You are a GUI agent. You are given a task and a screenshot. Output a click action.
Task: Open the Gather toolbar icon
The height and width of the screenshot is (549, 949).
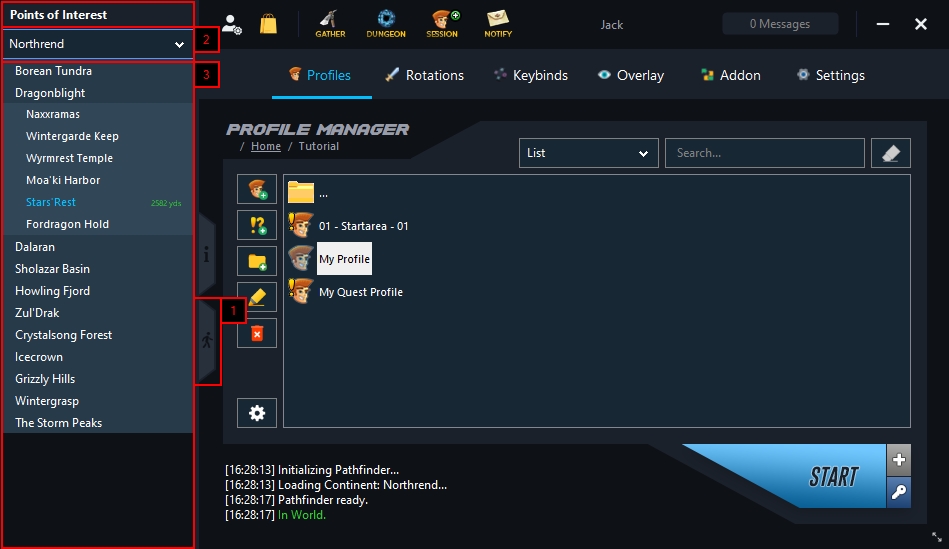[330, 24]
